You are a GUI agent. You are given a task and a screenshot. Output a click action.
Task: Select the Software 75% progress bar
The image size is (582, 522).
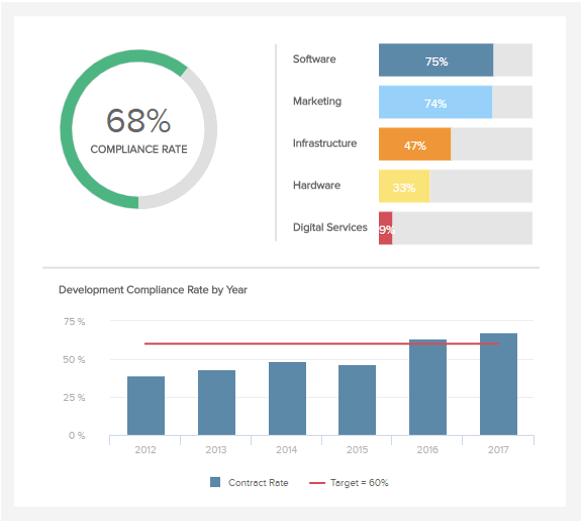(x=436, y=60)
